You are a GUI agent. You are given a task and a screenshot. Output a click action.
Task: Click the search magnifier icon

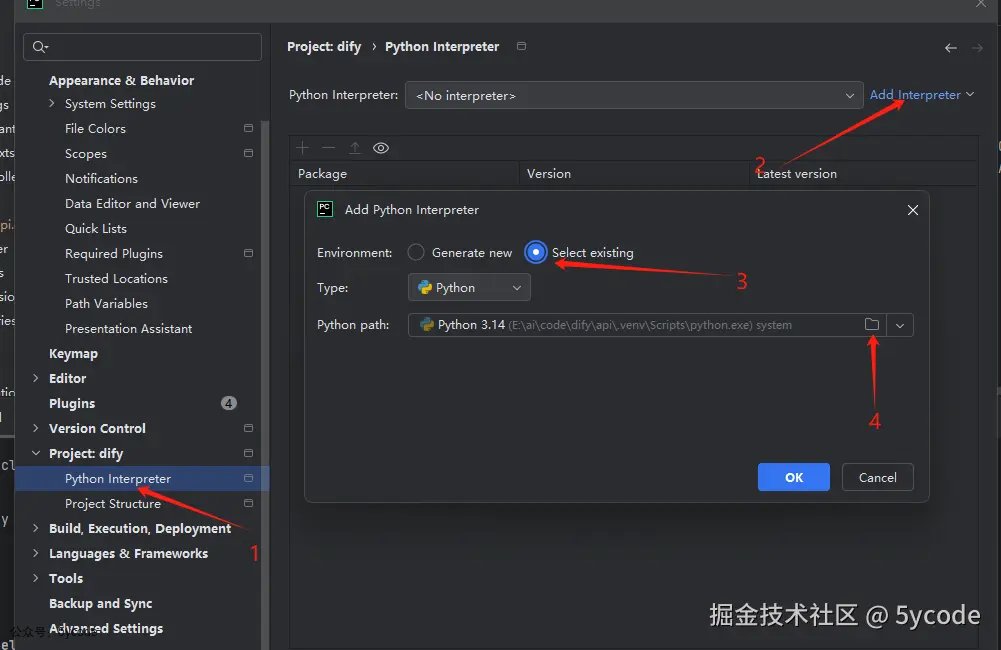[40, 47]
